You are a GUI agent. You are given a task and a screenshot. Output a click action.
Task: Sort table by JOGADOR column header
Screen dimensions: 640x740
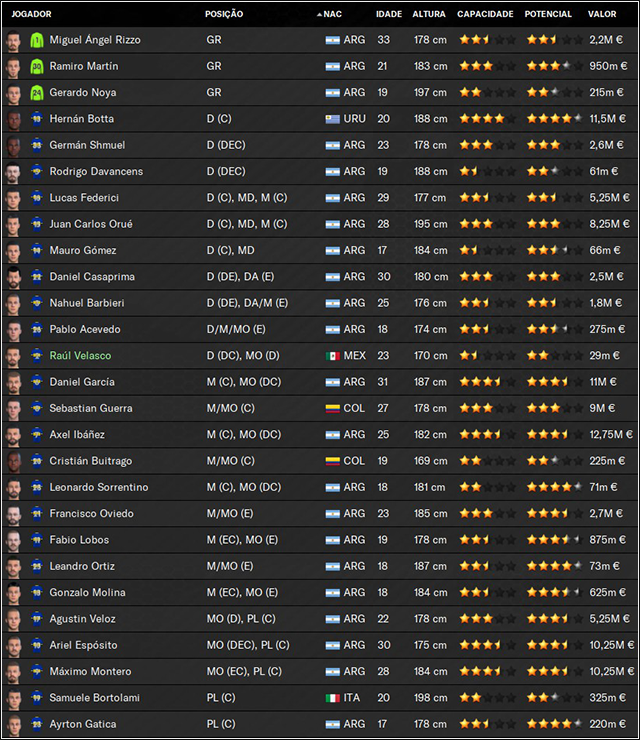pyautogui.click(x=32, y=14)
